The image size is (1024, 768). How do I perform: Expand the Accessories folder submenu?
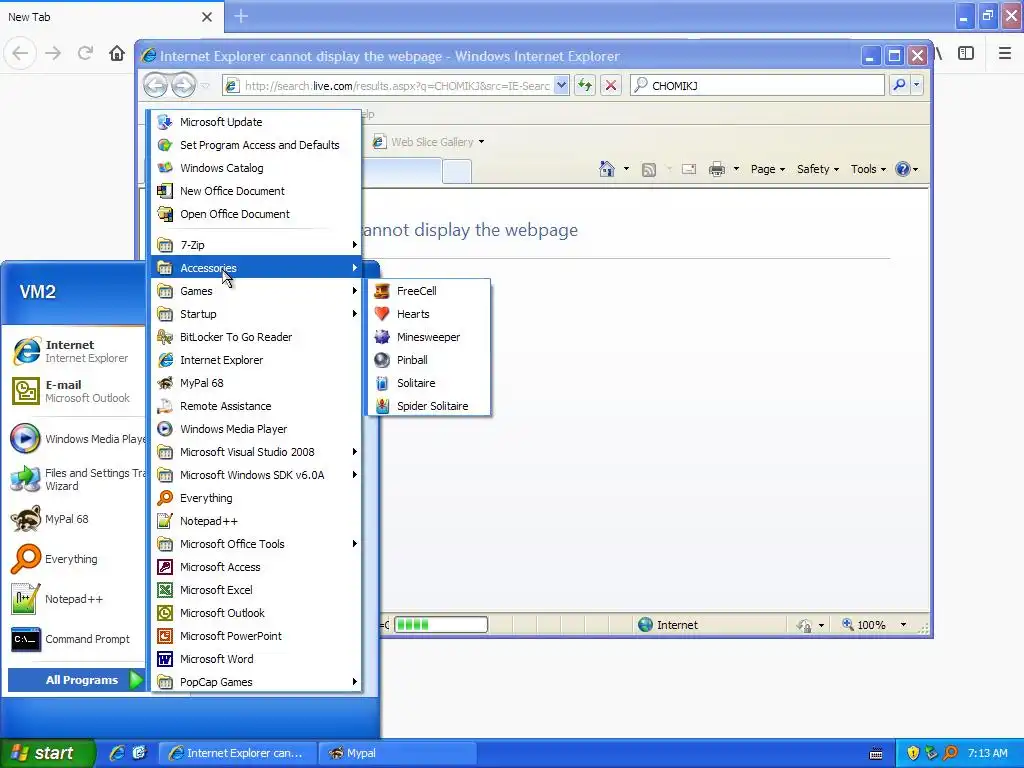256,268
